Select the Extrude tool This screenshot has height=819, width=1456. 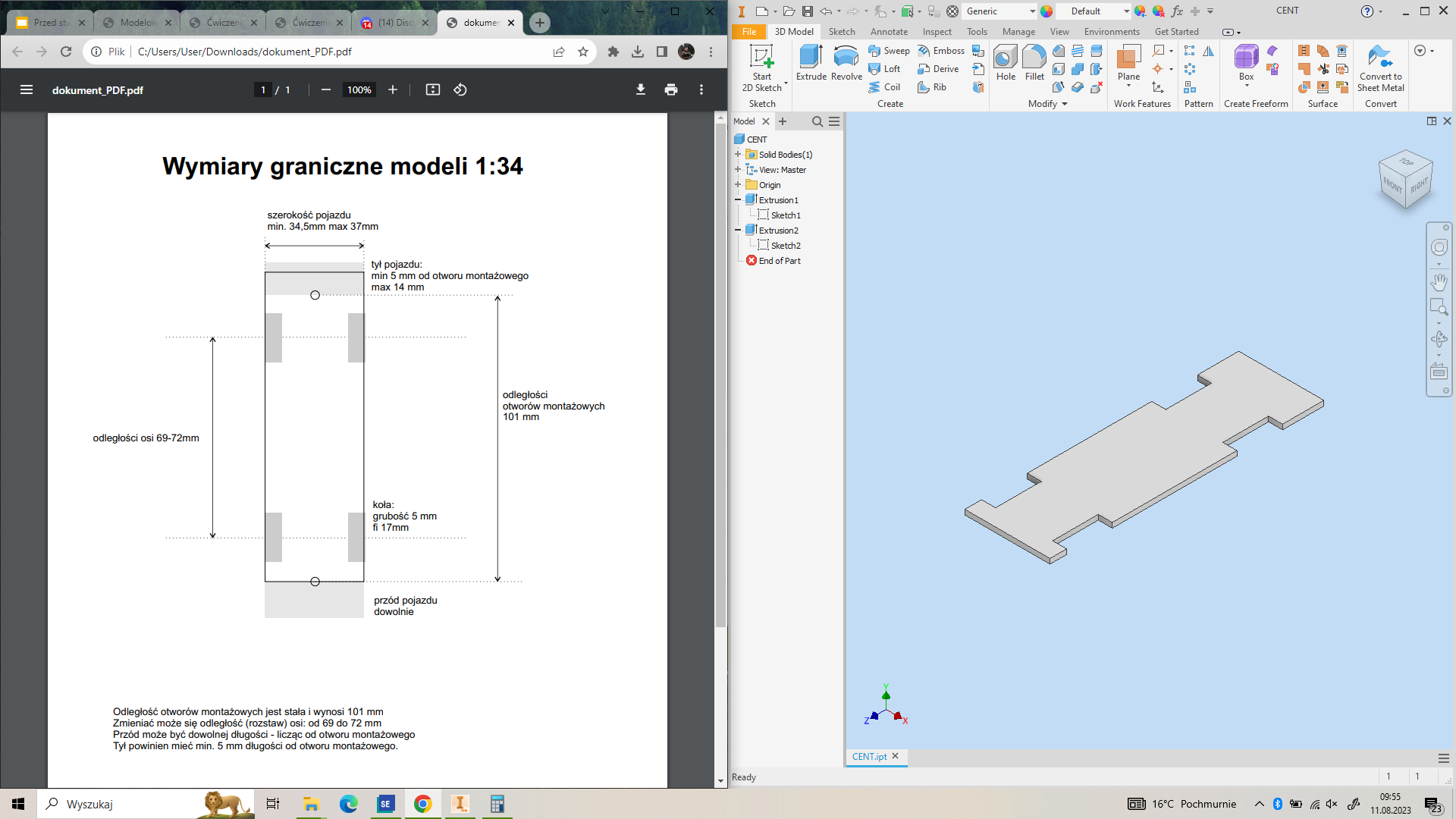811,62
